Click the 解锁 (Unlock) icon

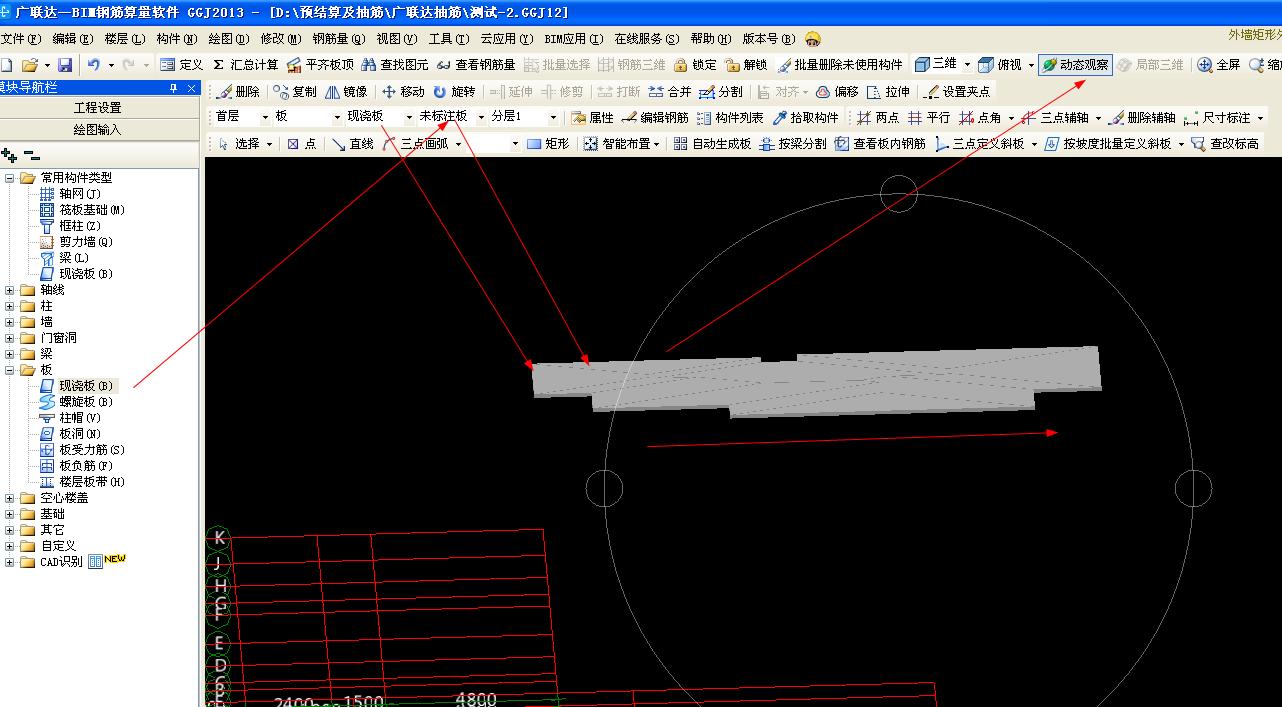pos(746,64)
